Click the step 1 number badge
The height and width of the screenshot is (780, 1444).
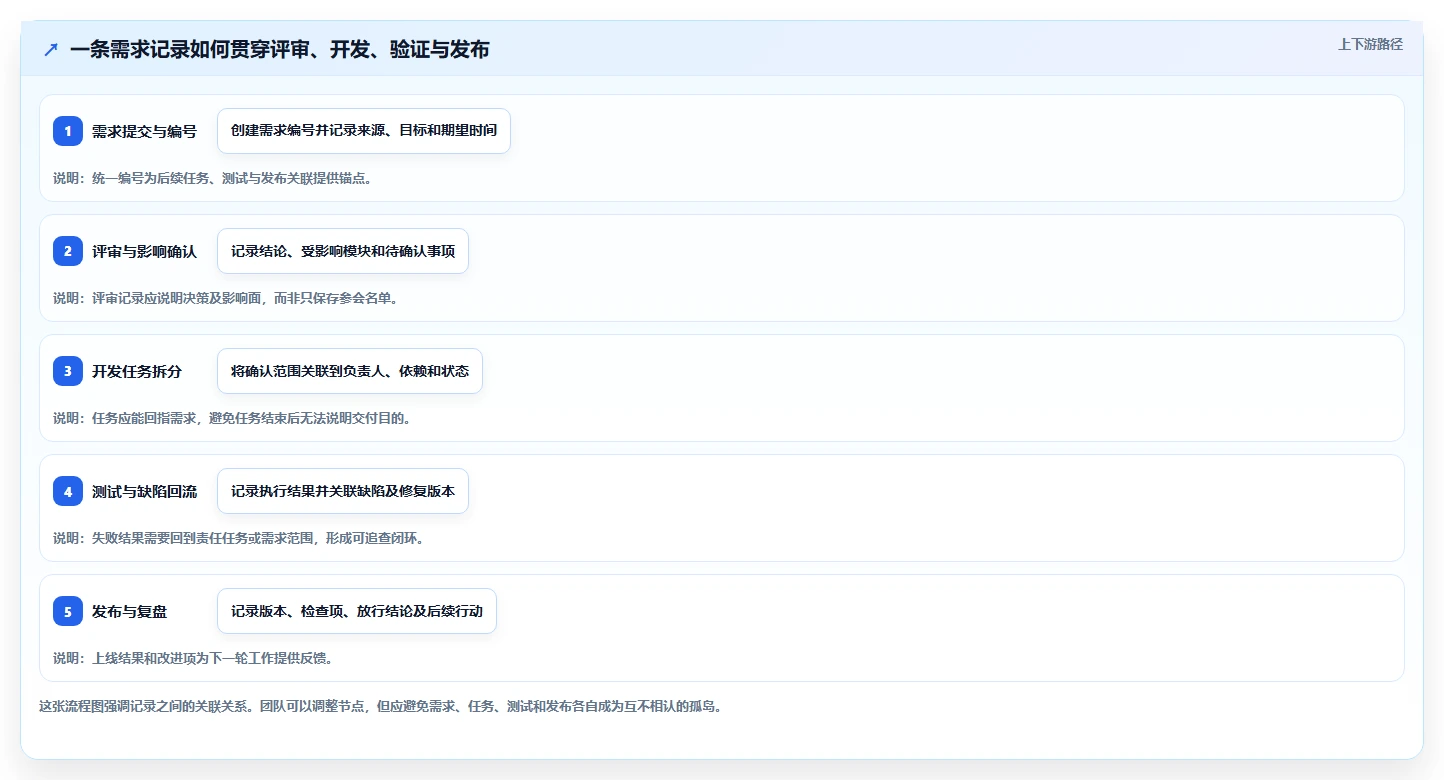[68, 131]
